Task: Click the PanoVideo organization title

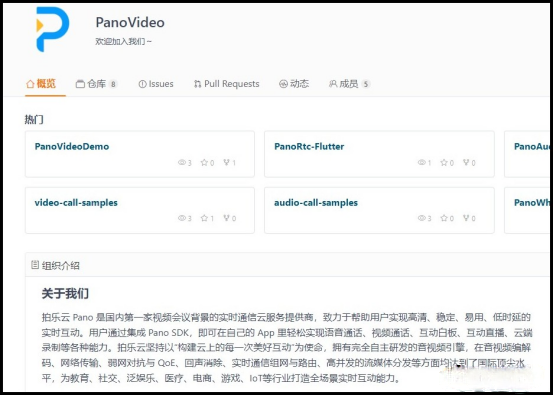Action: (130, 23)
